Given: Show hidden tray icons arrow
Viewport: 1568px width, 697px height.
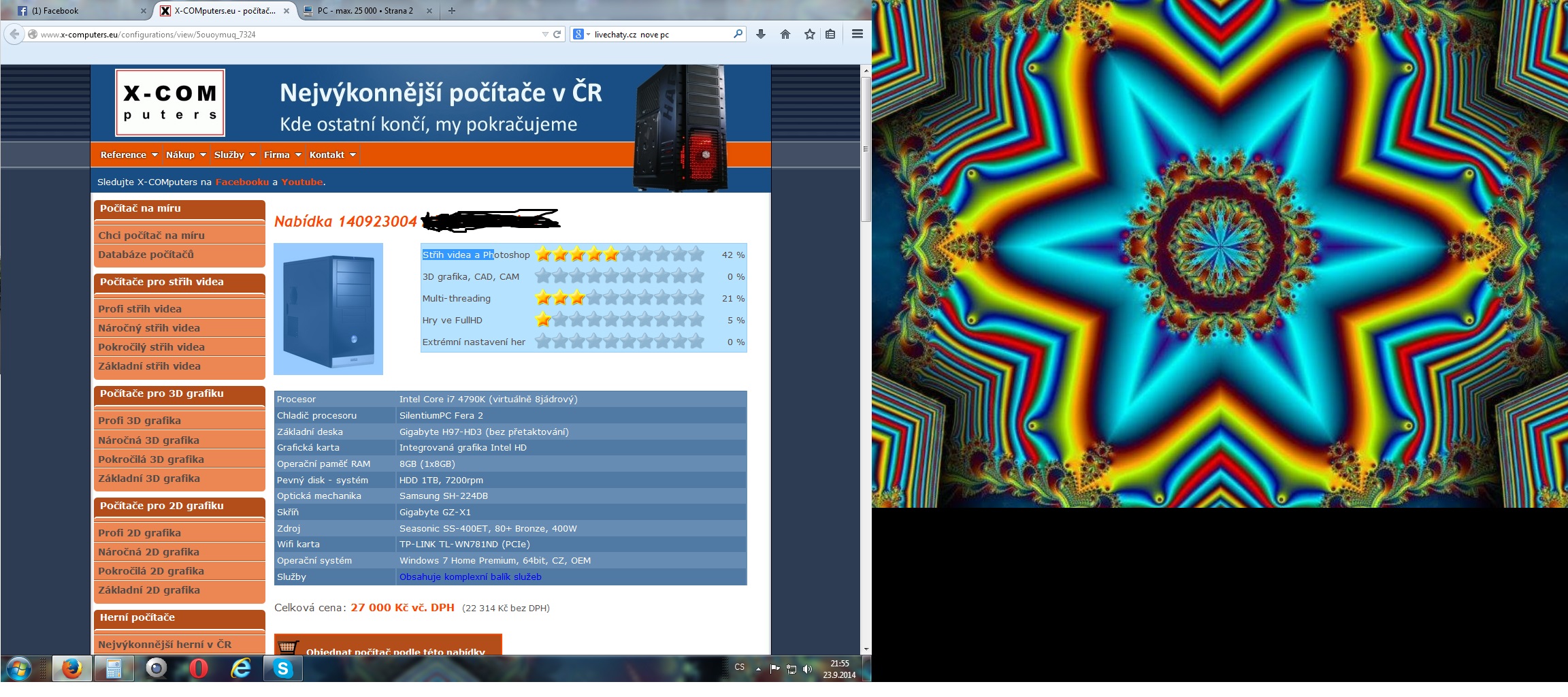Looking at the screenshot, I should tap(758, 669).
